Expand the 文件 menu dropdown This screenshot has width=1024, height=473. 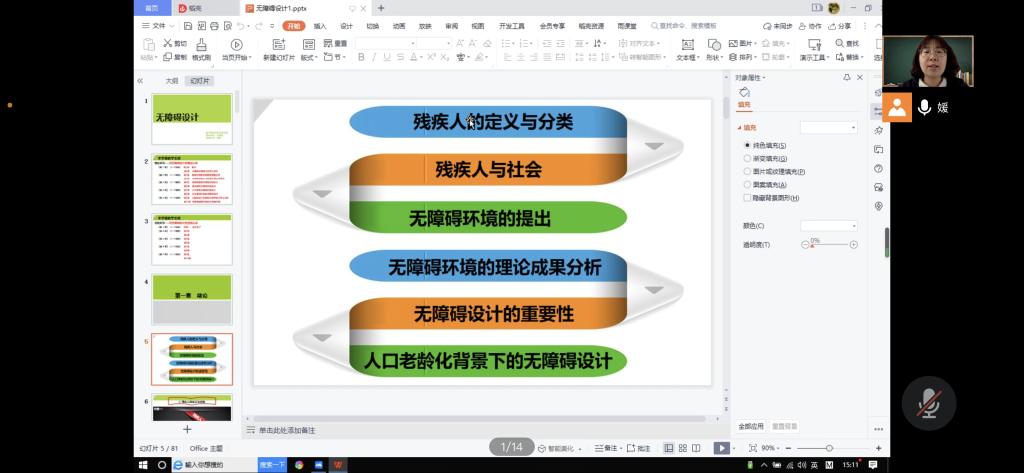click(161, 26)
